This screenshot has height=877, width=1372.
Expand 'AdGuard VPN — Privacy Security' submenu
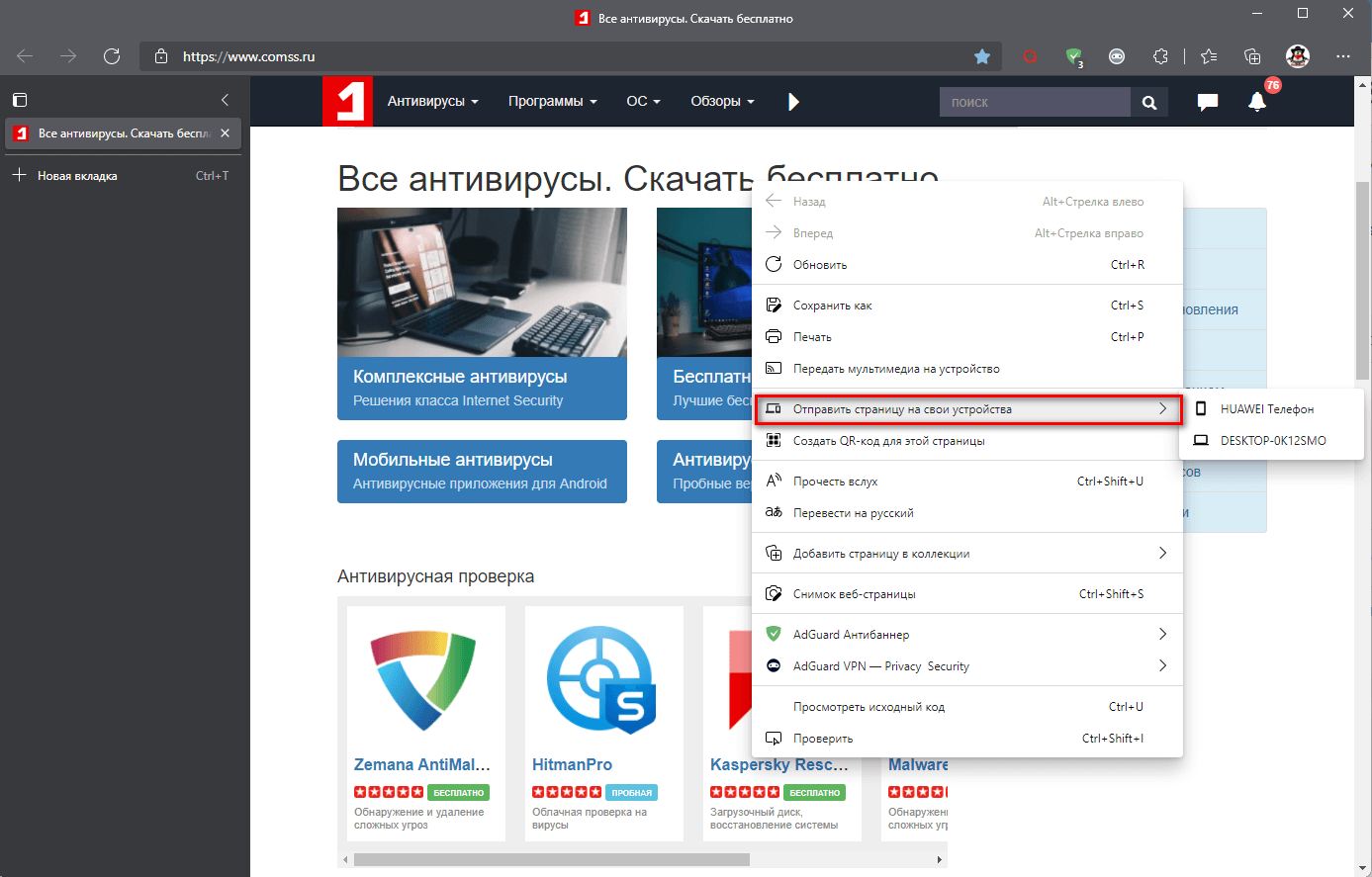point(968,666)
